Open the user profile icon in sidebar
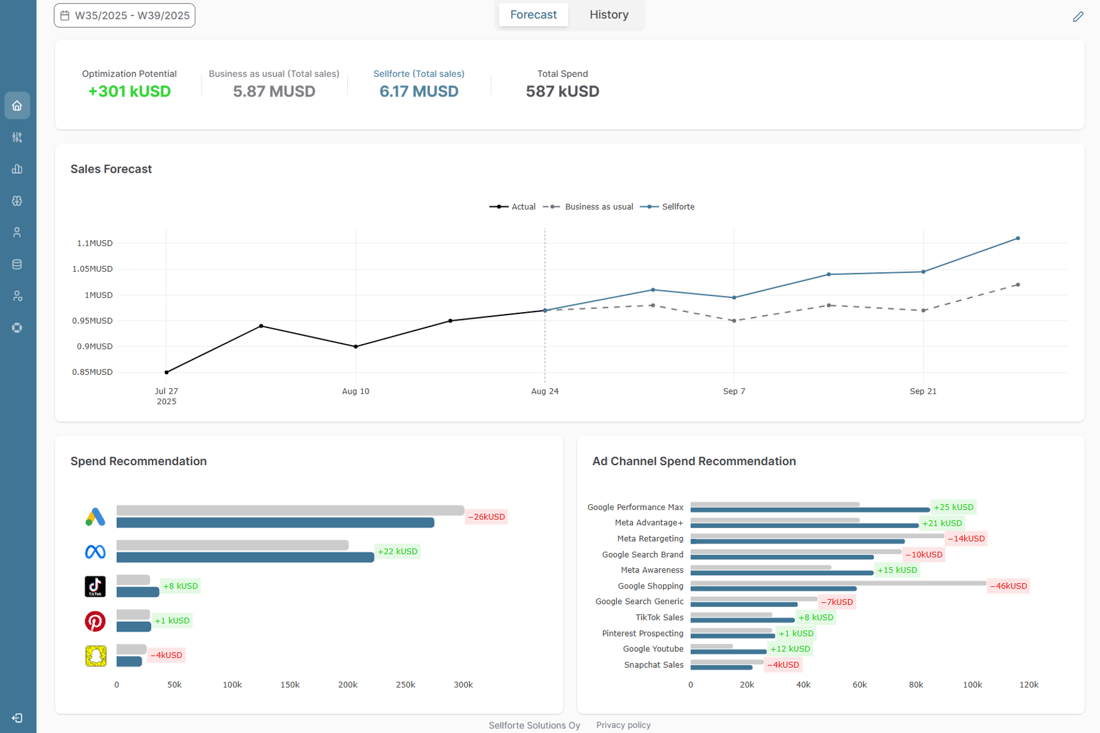1100x733 pixels. point(17,232)
